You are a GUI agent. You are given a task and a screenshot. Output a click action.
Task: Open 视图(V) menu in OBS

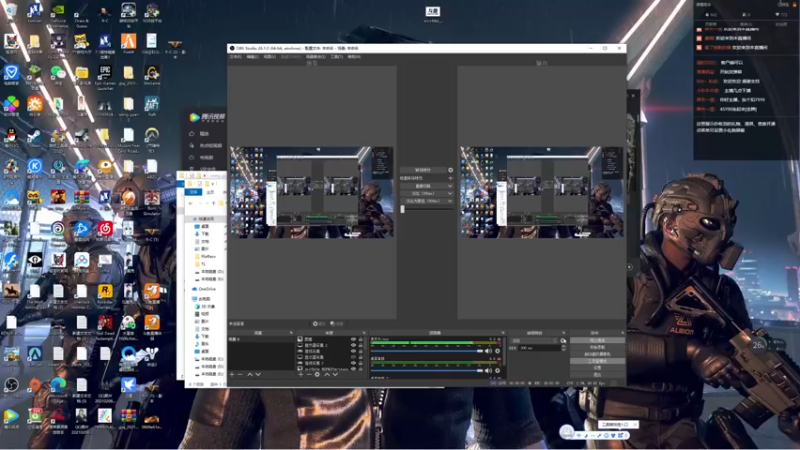(269, 57)
